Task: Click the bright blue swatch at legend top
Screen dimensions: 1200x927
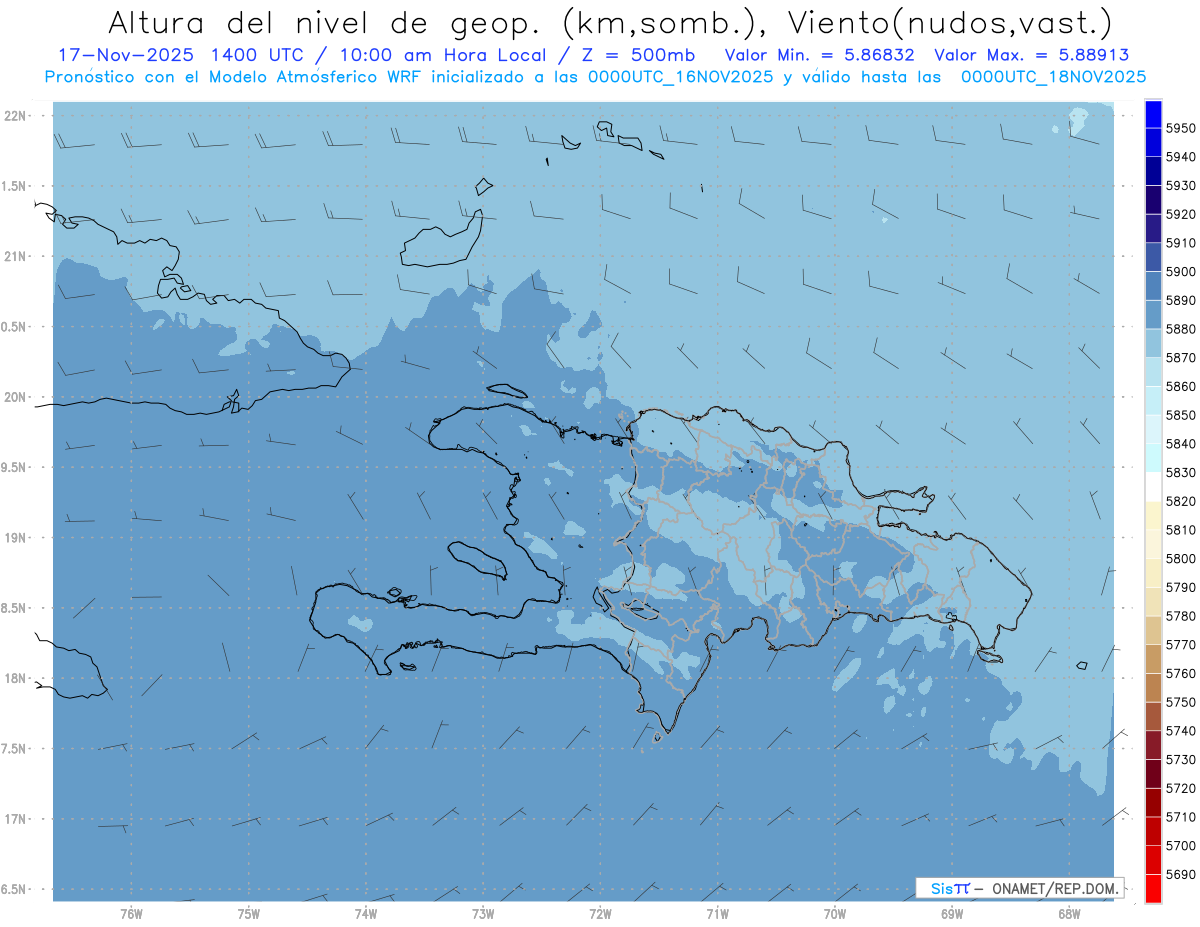Action: click(1152, 114)
